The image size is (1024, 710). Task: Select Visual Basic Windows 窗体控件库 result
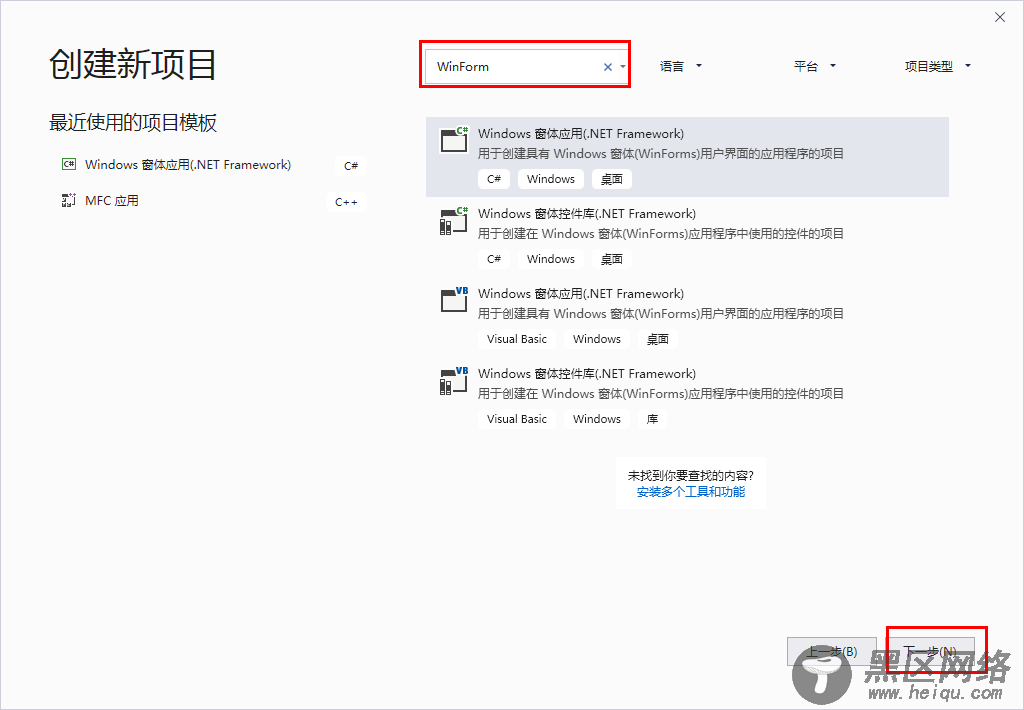[x=687, y=396]
